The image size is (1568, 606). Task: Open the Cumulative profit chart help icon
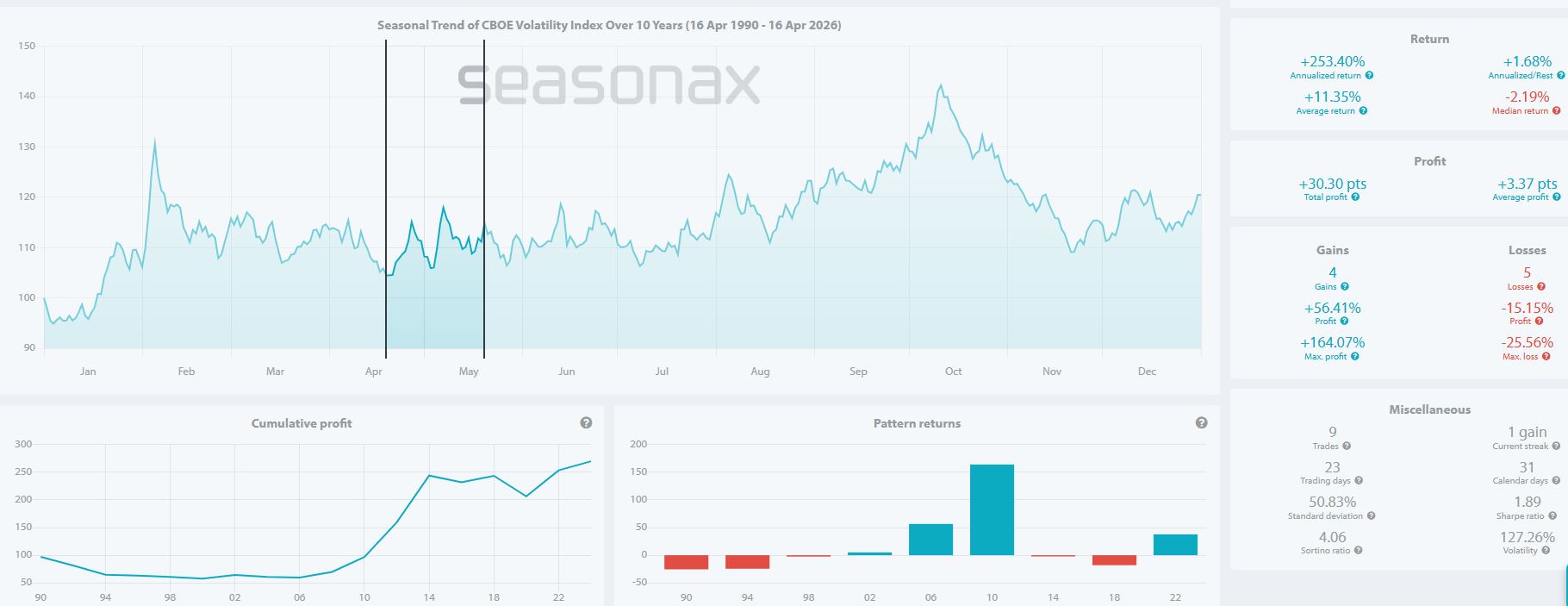point(586,423)
